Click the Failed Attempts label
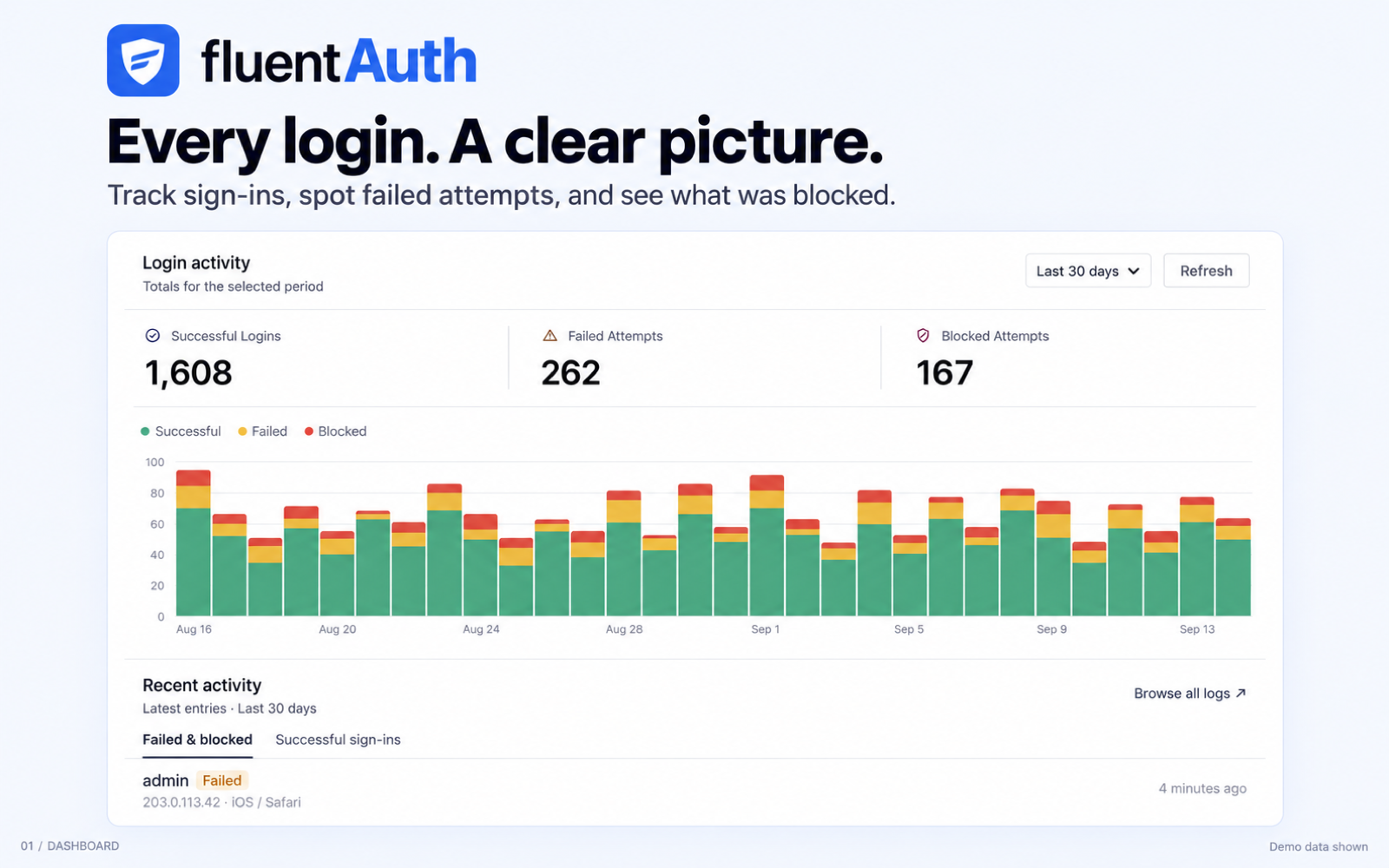The image size is (1389, 868). (615, 336)
